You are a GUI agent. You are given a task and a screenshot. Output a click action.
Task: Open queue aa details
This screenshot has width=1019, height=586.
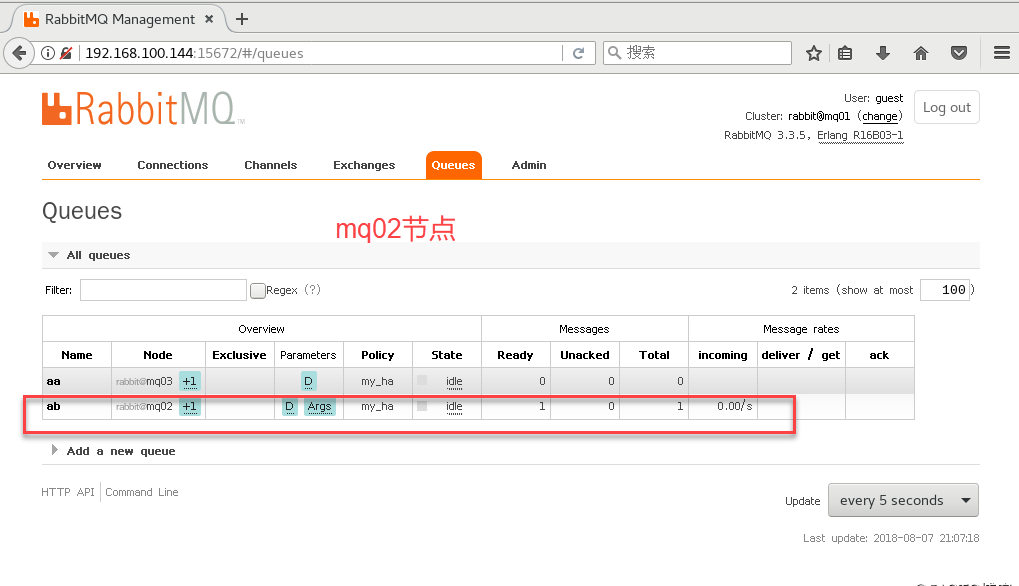pyautogui.click(x=53, y=381)
